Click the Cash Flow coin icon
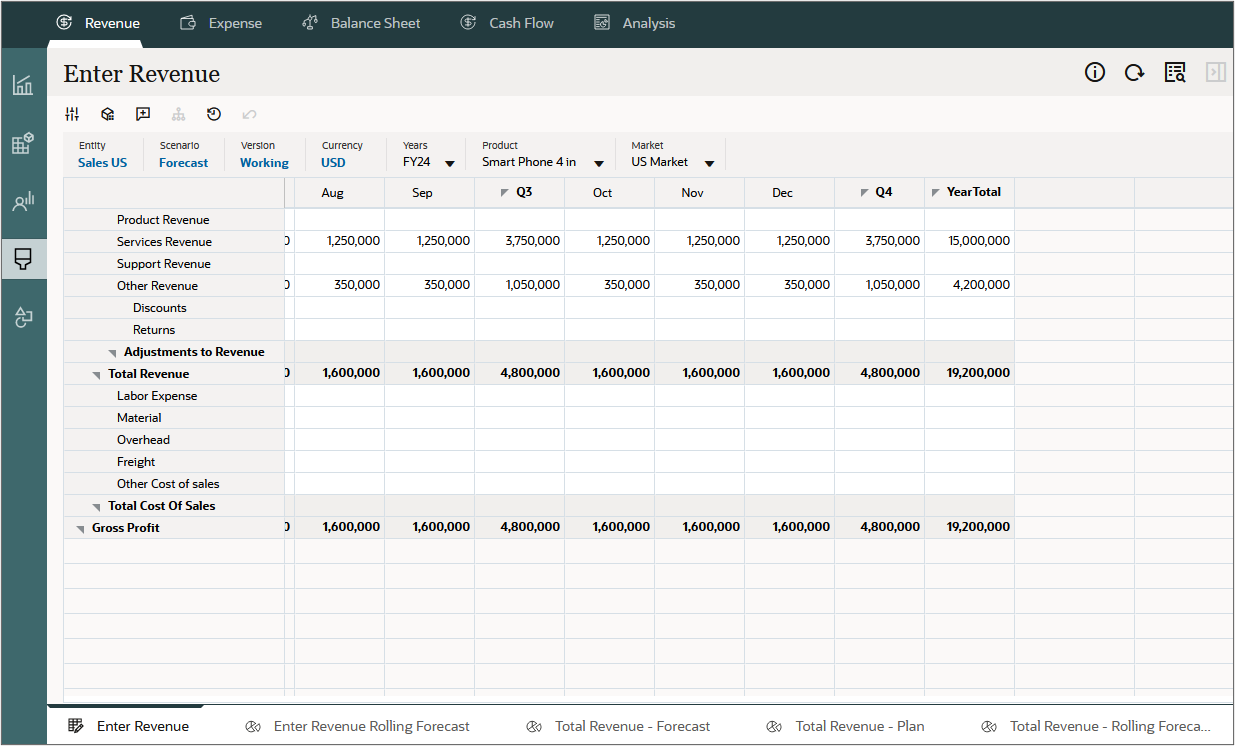 click(468, 23)
